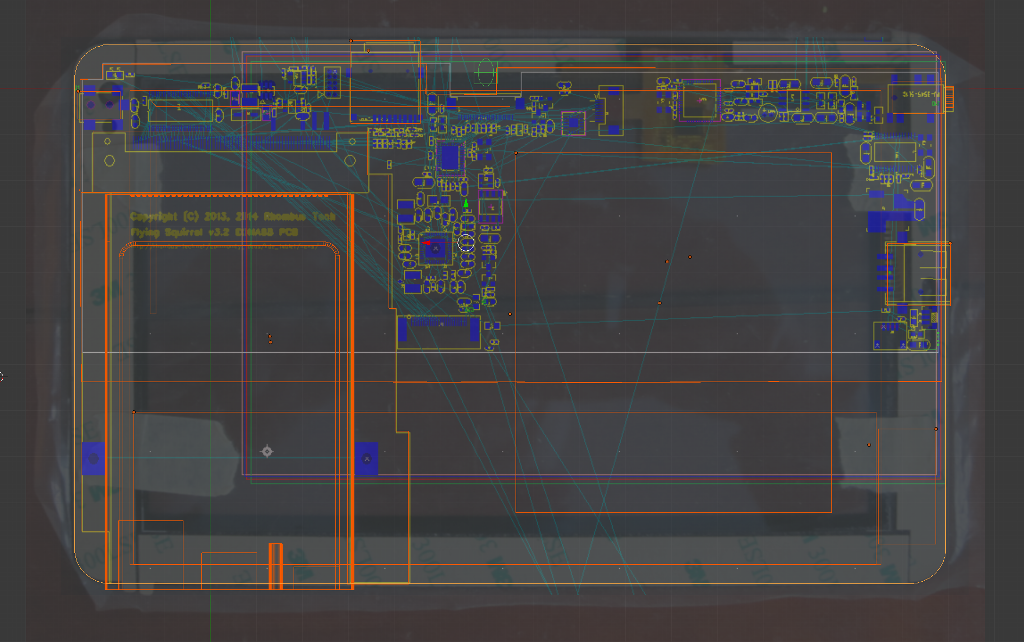Select the magenta-outlined chip footprint at top right
The image size is (1024, 642).
[x=699, y=101]
